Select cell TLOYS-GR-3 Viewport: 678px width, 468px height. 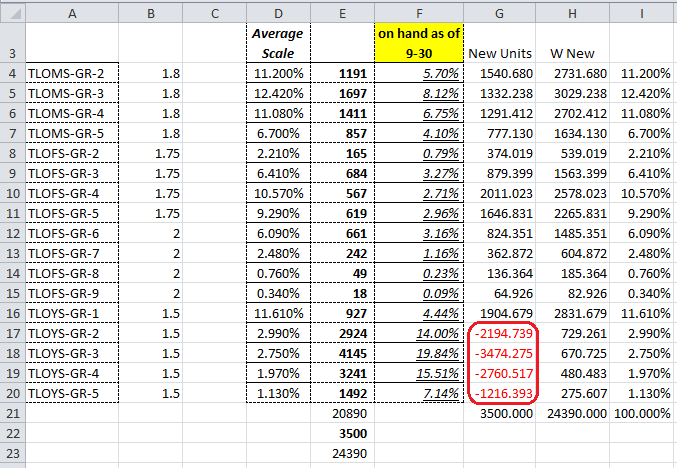pos(72,353)
